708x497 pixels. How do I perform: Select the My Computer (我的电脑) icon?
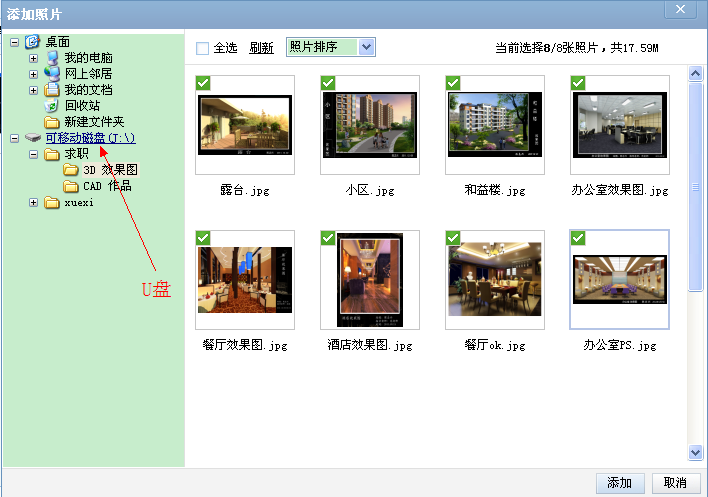coord(52,57)
